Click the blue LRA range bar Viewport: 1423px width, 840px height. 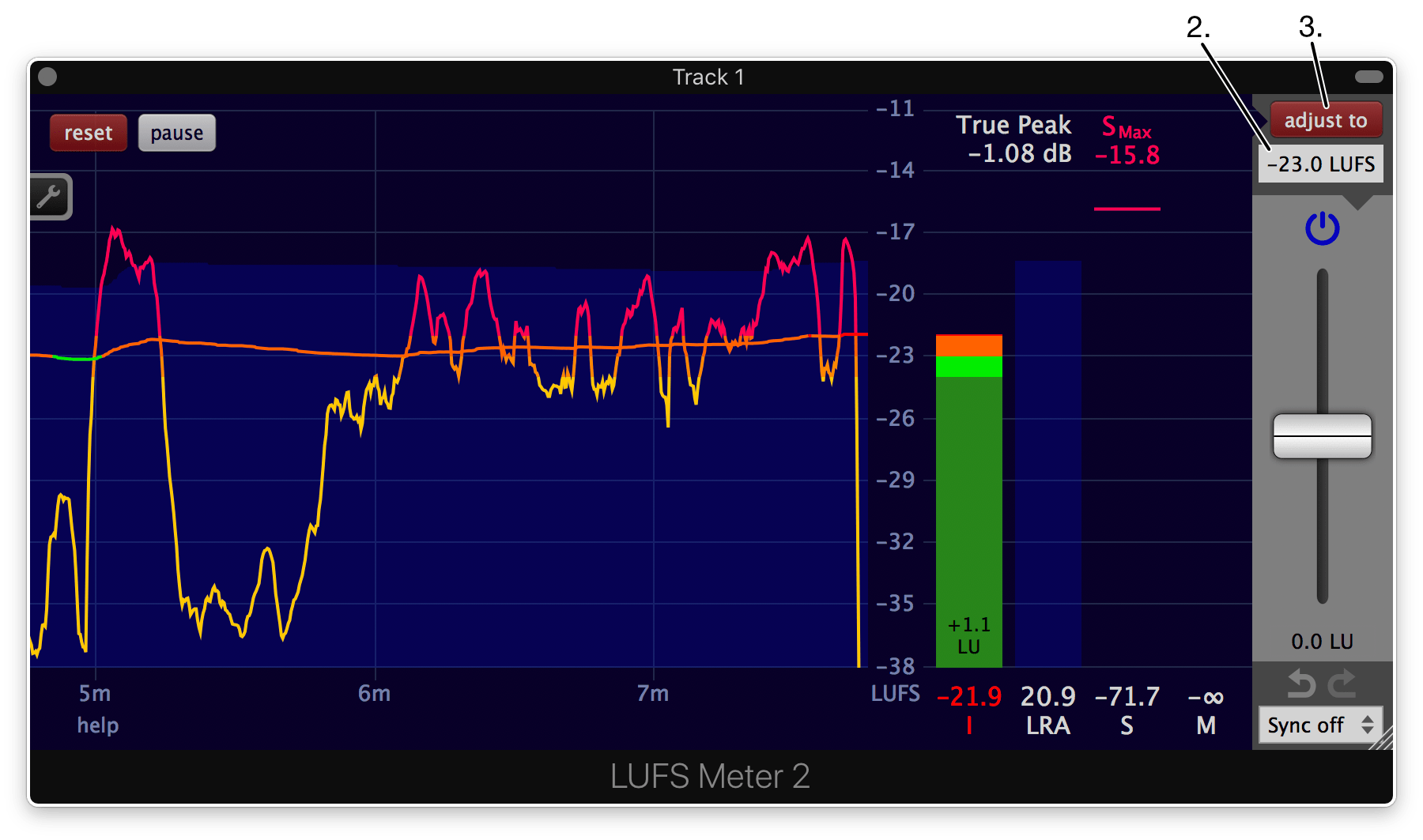(x=1047, y=464)
